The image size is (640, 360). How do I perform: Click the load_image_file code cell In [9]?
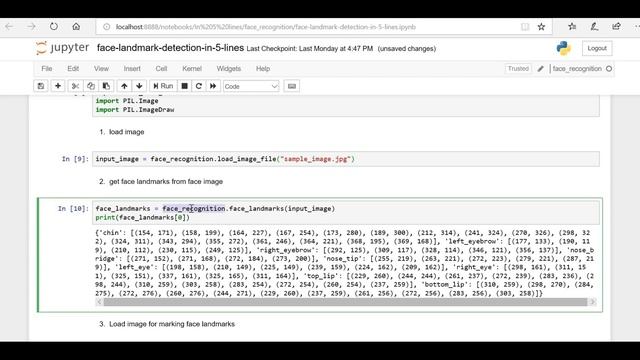coord(346,159)
